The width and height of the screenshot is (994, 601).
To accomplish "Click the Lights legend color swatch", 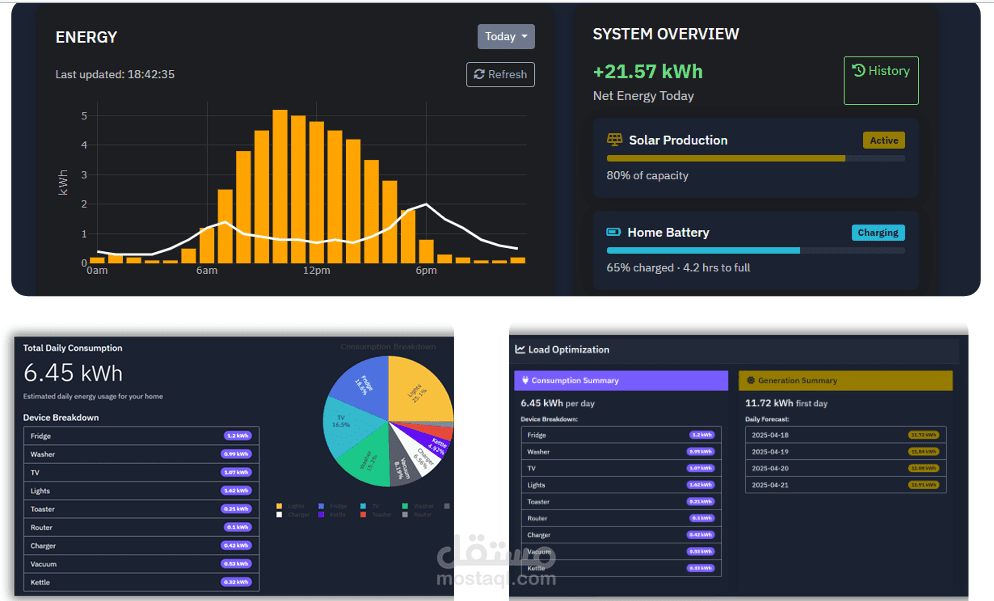I will pos(279,506).
